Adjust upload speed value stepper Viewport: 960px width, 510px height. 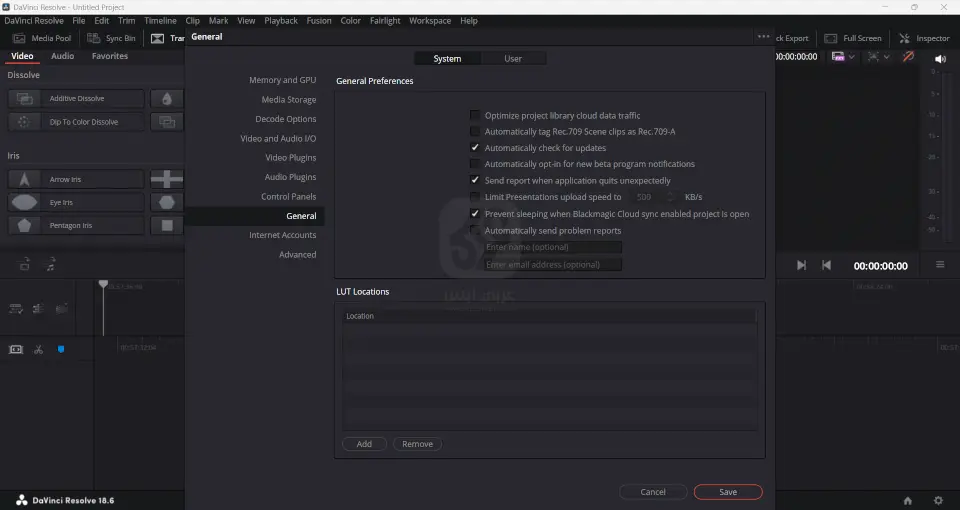tap(670, 197)
